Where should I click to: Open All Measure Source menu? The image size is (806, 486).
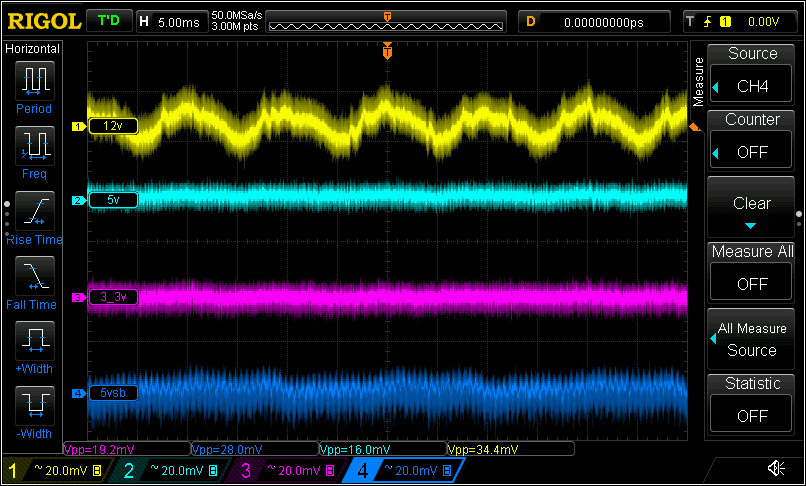click(750, 339)
